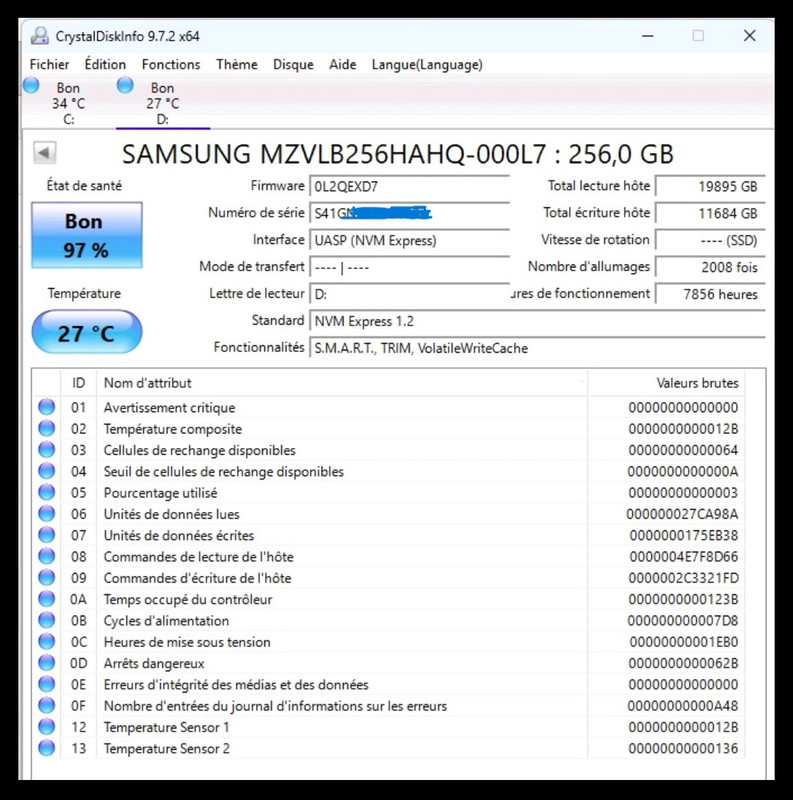
Task: Click status orb for Temperature Sensor 1
Action: click(x=46, y=727)
